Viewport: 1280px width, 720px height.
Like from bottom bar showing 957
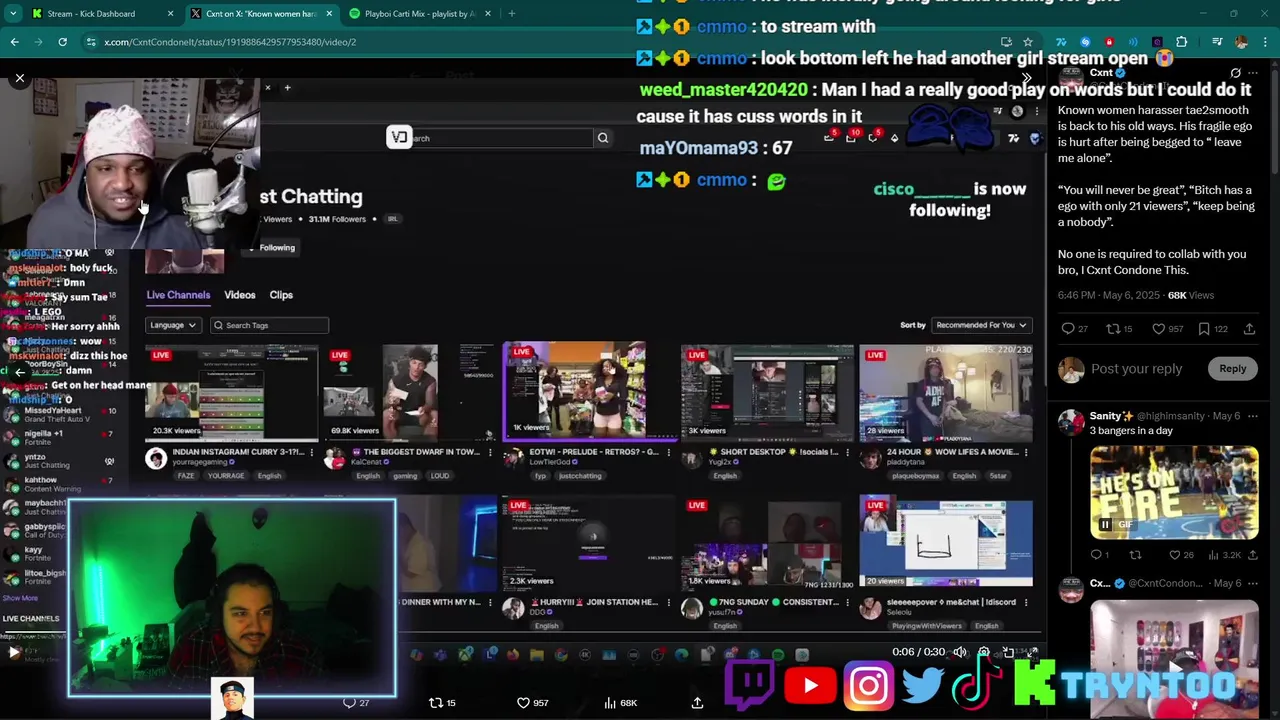tap(533, 703)
